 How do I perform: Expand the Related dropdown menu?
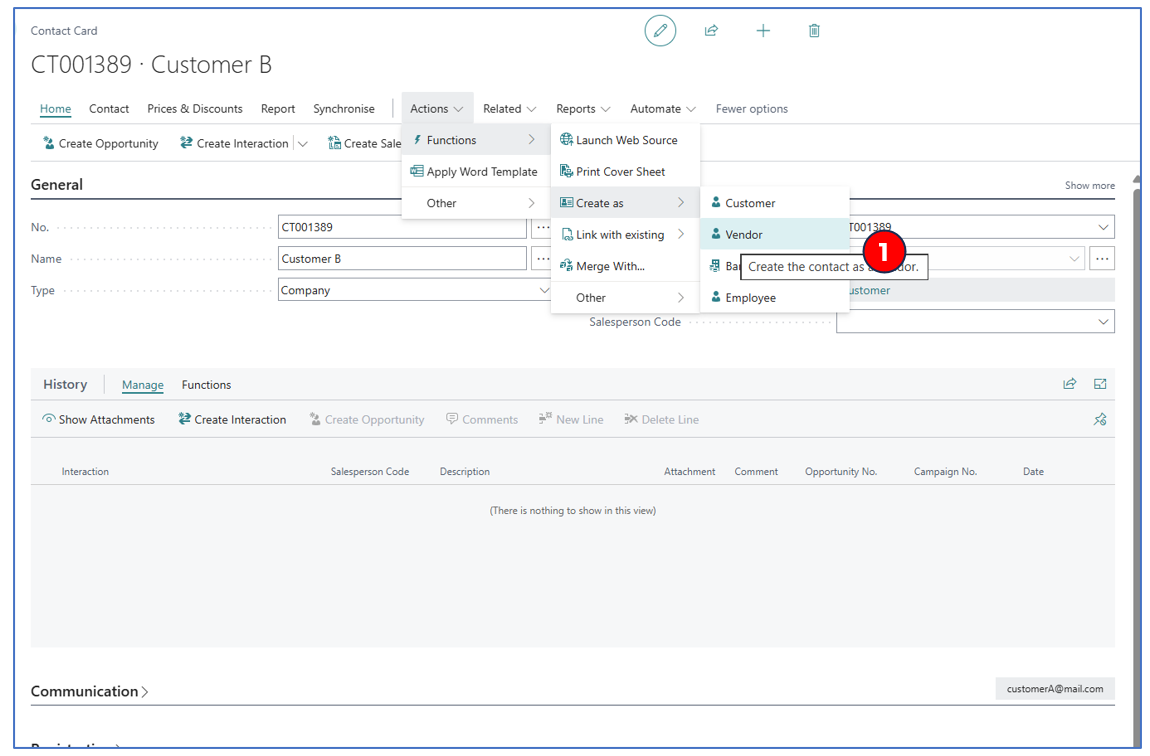click(x=509, y=109)
